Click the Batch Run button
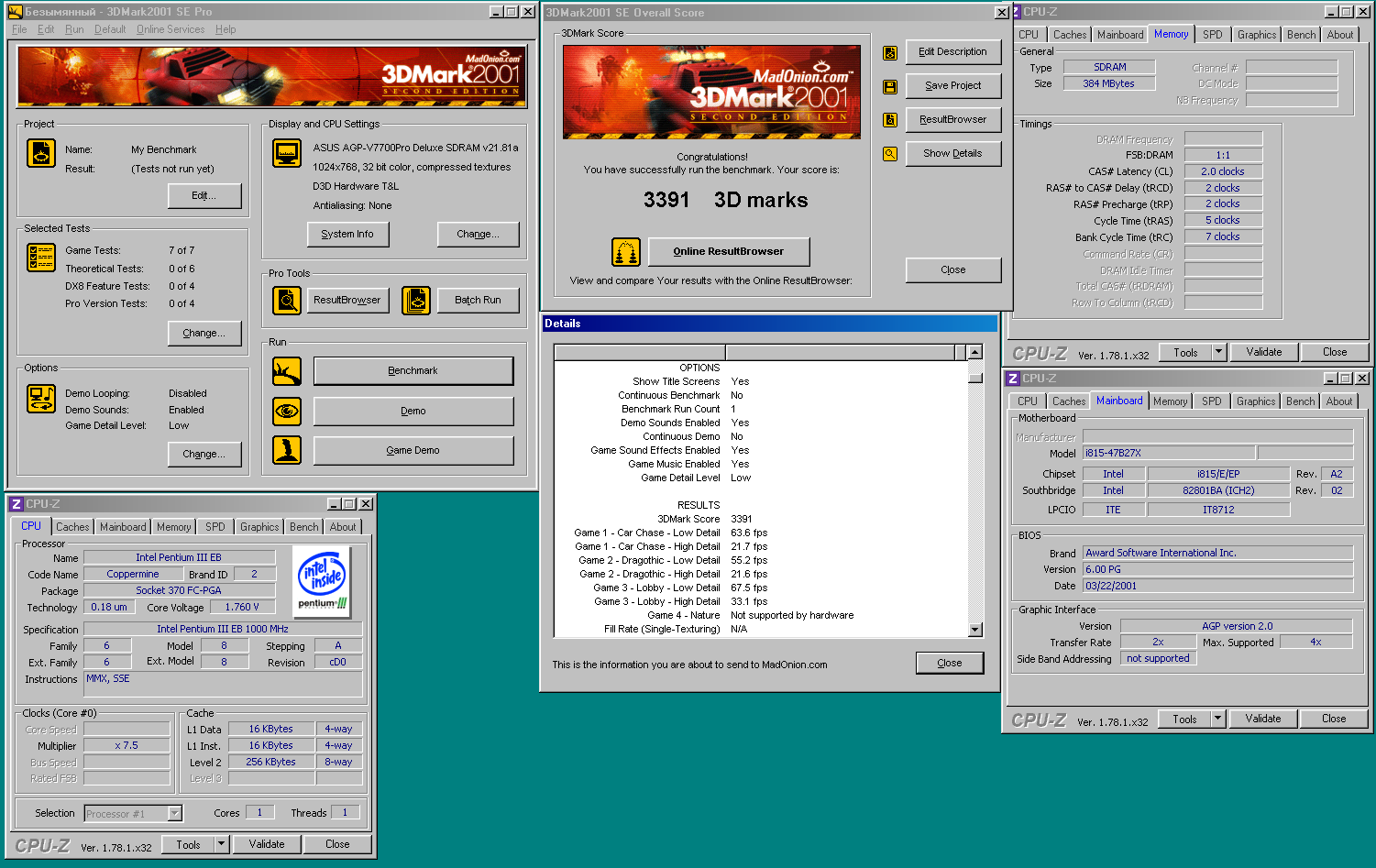The height and width of the screenshot is (868, 1376). 479,301
